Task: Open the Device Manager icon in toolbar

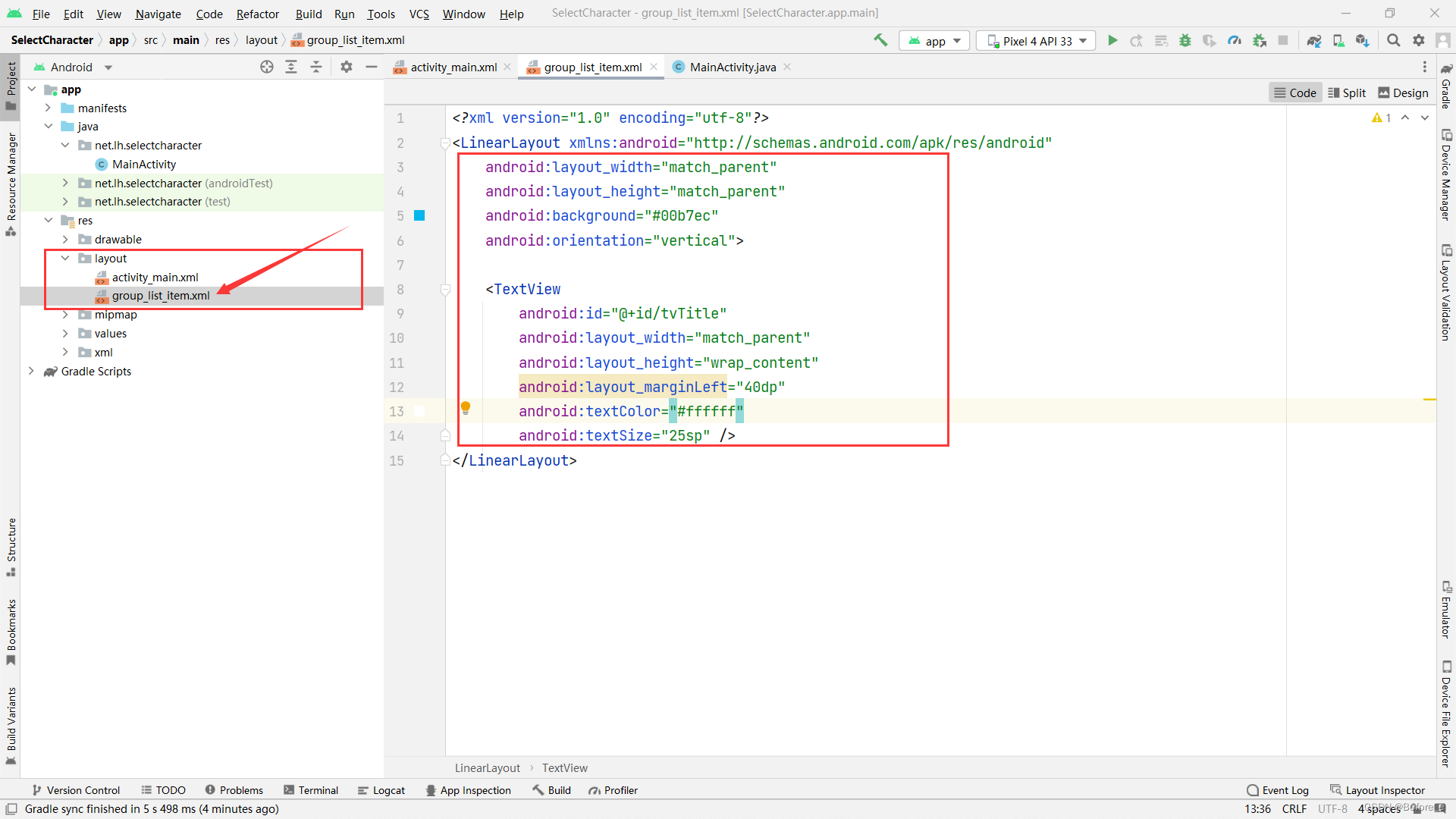Action: (1338, 41)
